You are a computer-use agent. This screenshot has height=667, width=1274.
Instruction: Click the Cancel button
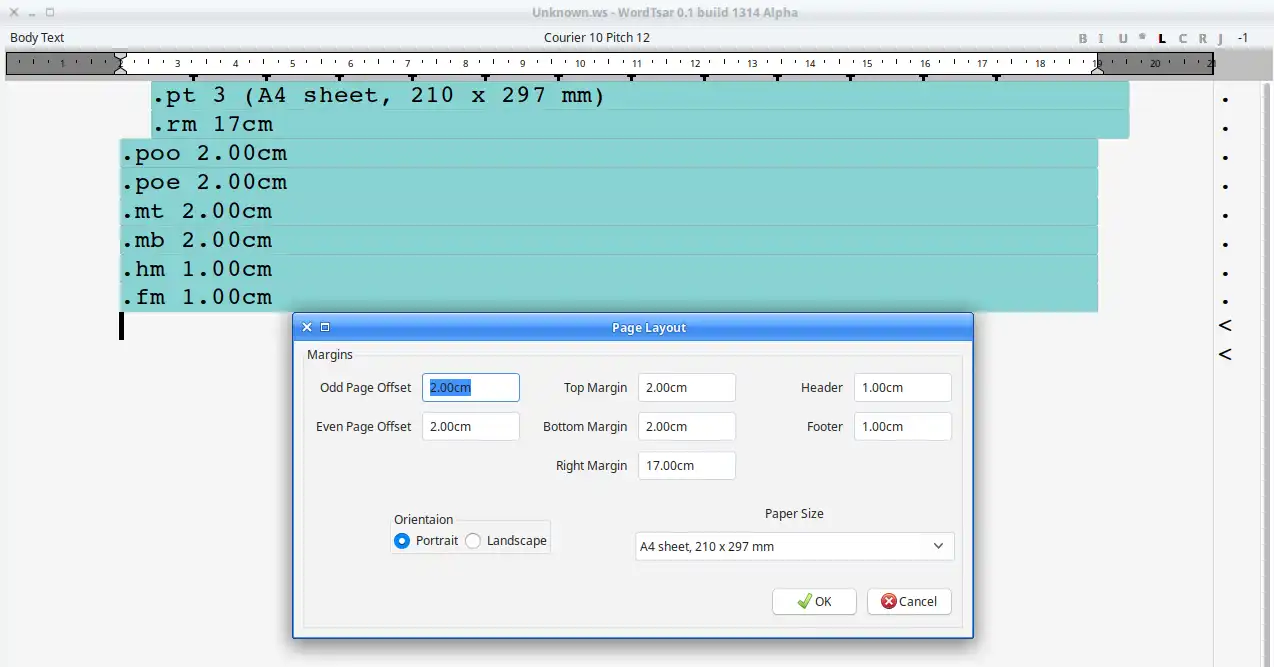click(909, 601)
